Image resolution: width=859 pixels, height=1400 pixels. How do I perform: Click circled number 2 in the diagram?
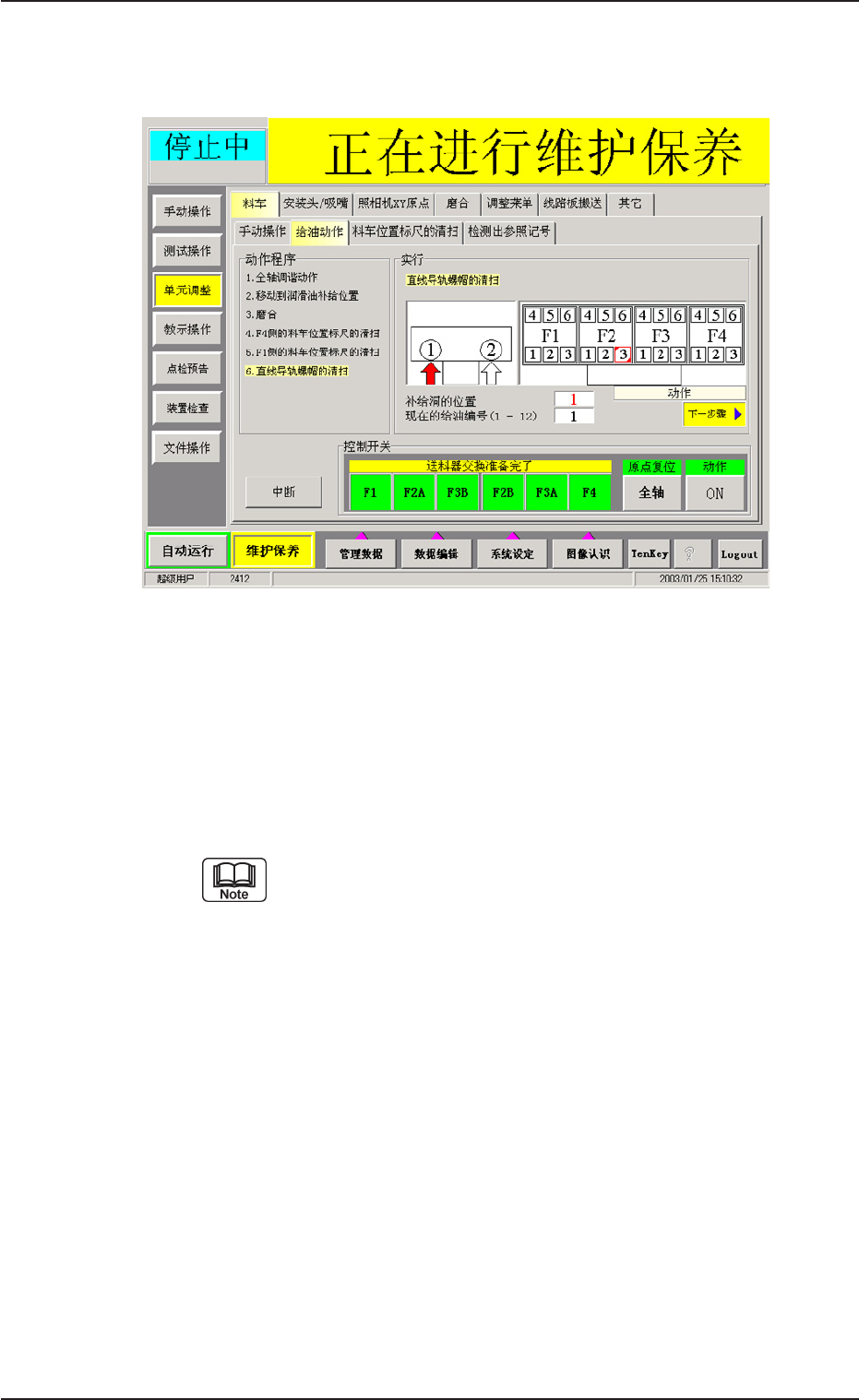(491, 350)
